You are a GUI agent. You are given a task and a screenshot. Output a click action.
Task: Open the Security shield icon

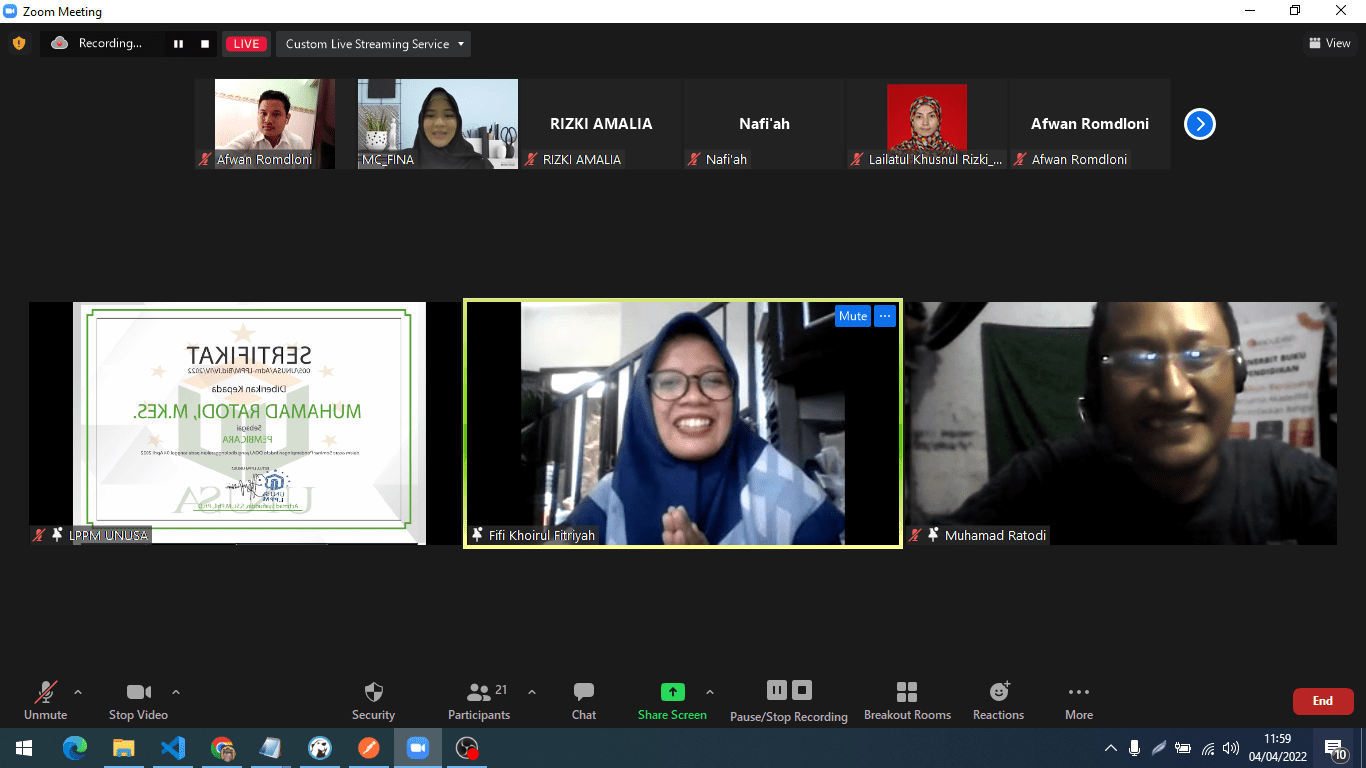click(373, 693)
